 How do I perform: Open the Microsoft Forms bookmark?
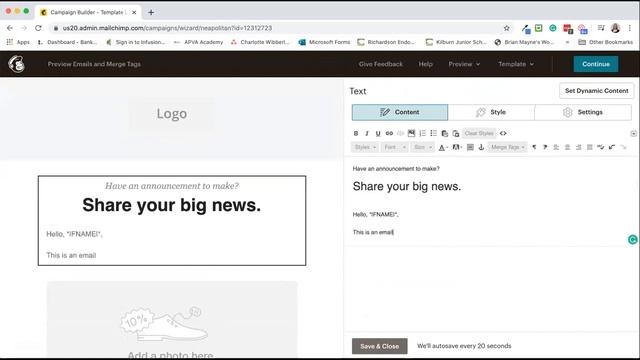coord(324,42)
